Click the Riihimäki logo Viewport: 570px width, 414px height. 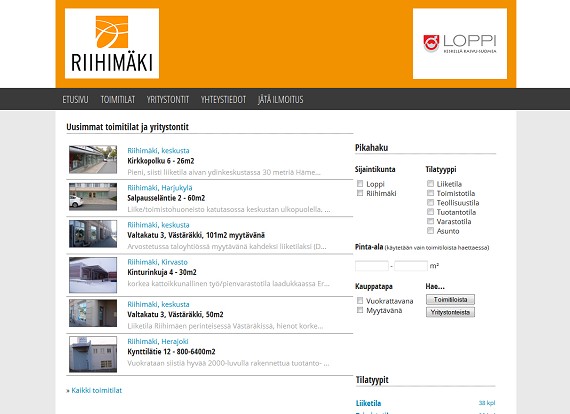tap(112, 44)
